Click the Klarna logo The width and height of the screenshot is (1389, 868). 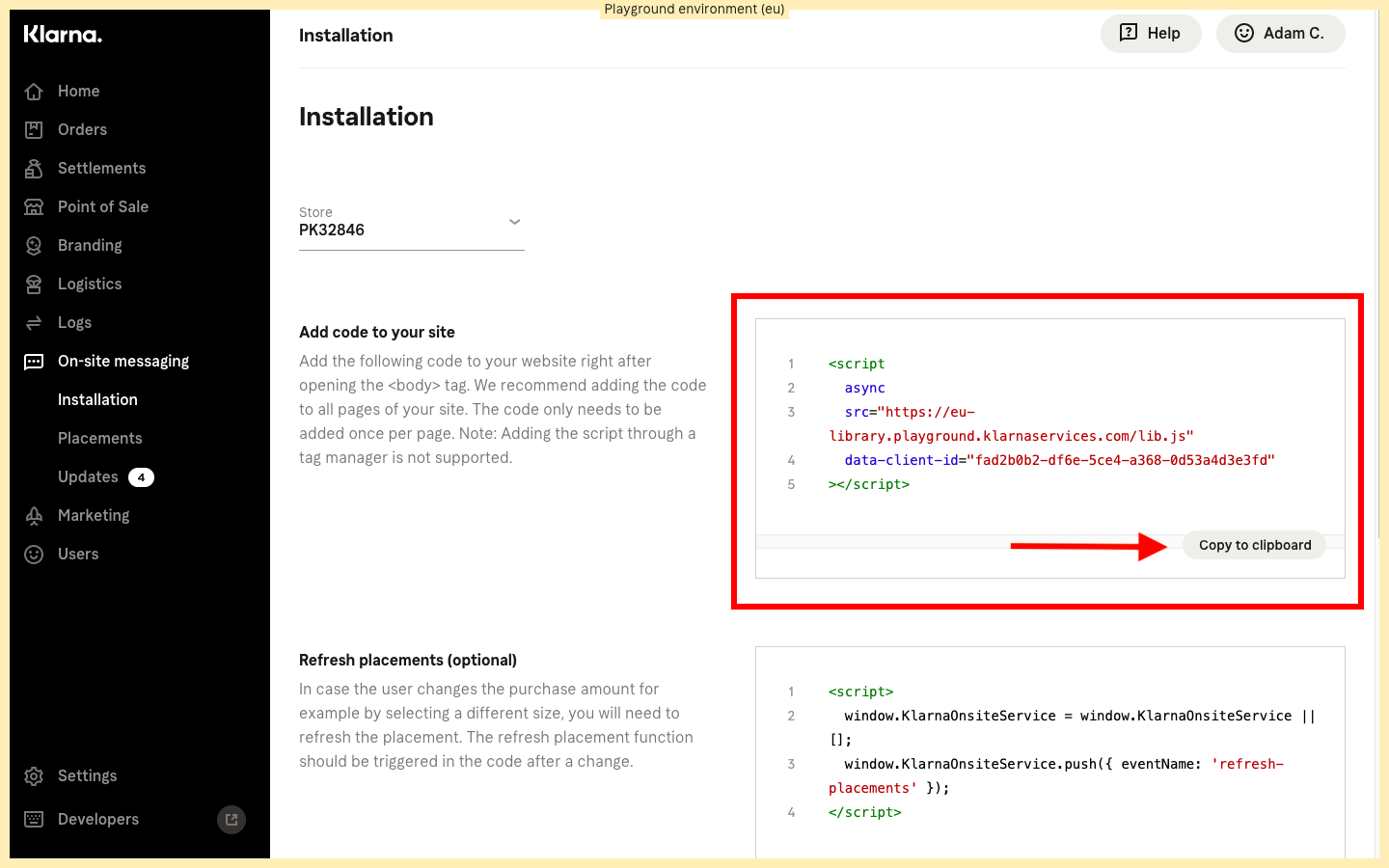(x=63, y=34)
